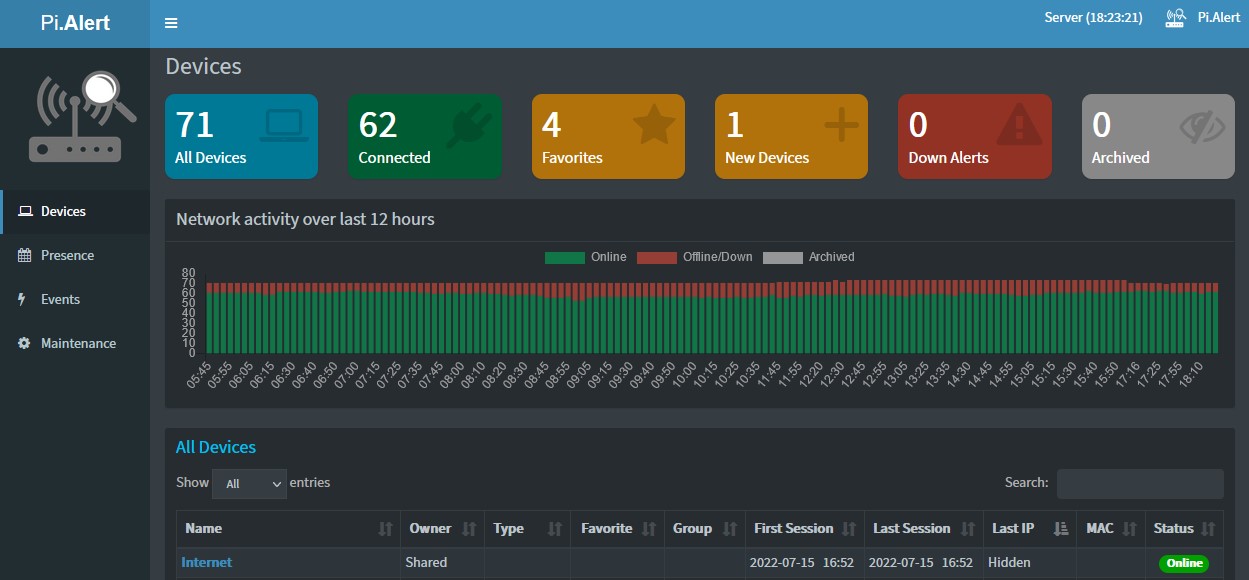Go to Maintenance in the sidebar
The height and width of the screenshot is (580, 1249).
[78, 343]
